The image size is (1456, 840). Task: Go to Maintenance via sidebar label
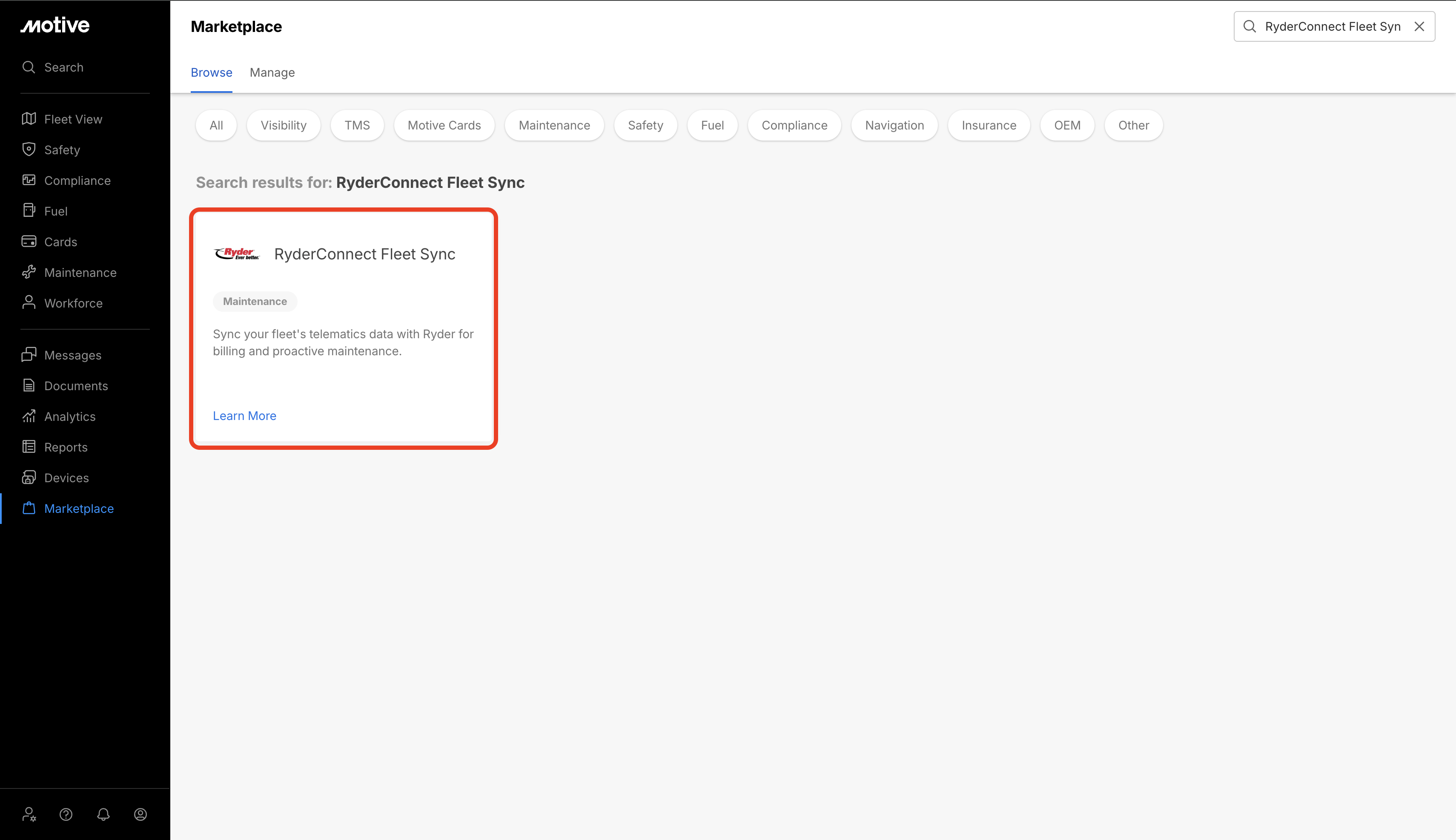80,272
